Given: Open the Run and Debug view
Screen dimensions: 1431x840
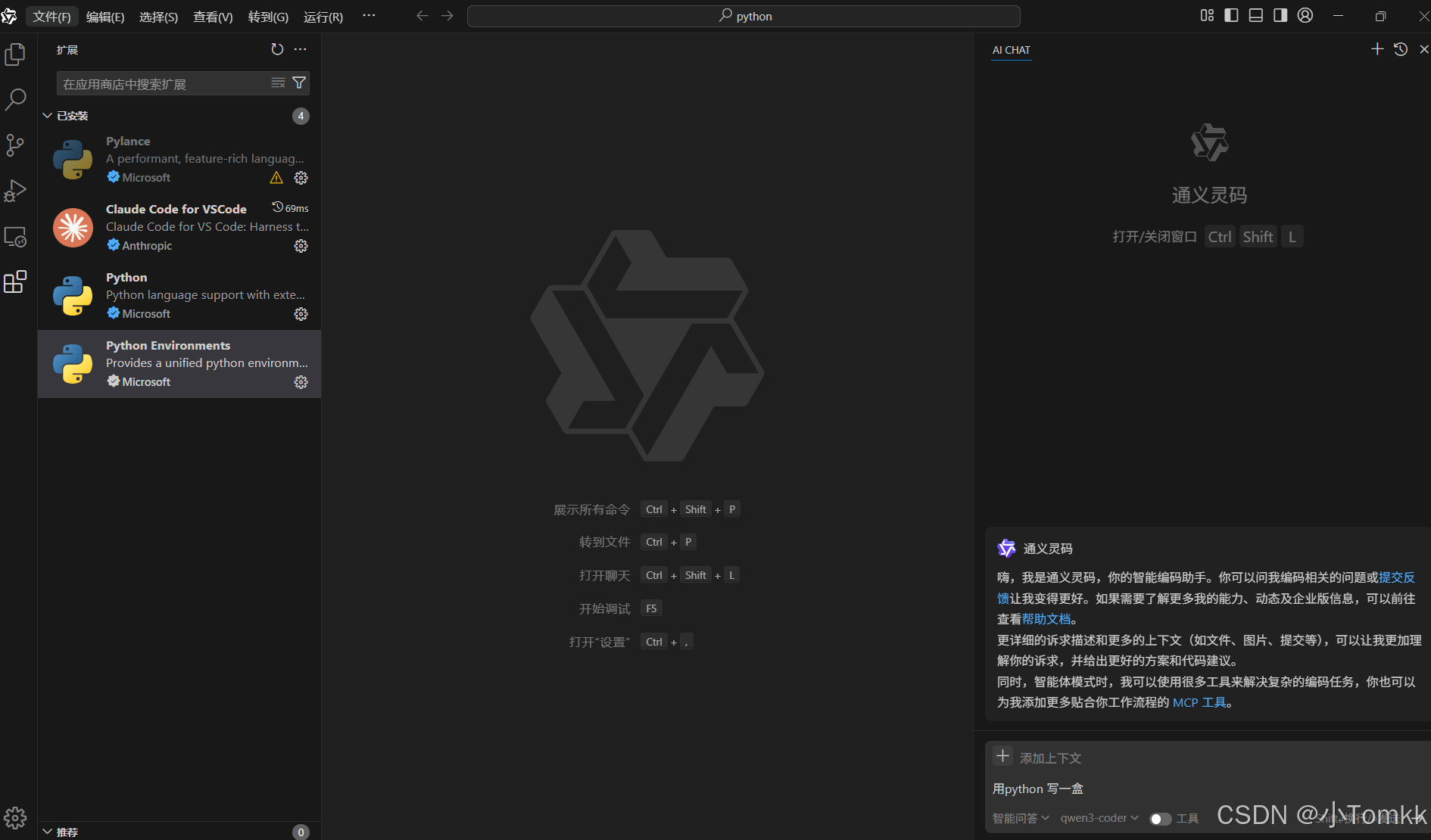Looking at the screenshot, I should 15,191.
